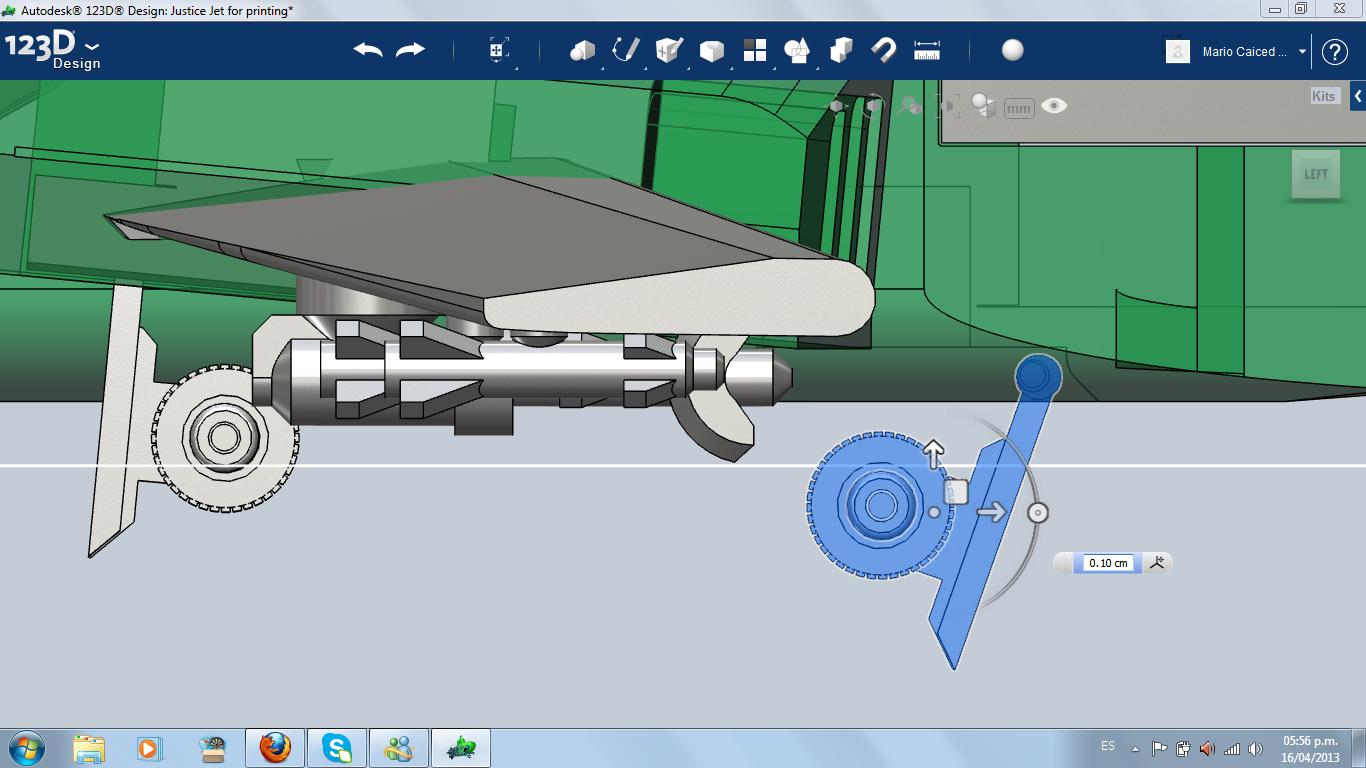Click the user avatar icon
This screenshot has width=1366, height=768.
[x=1178, y=51]
